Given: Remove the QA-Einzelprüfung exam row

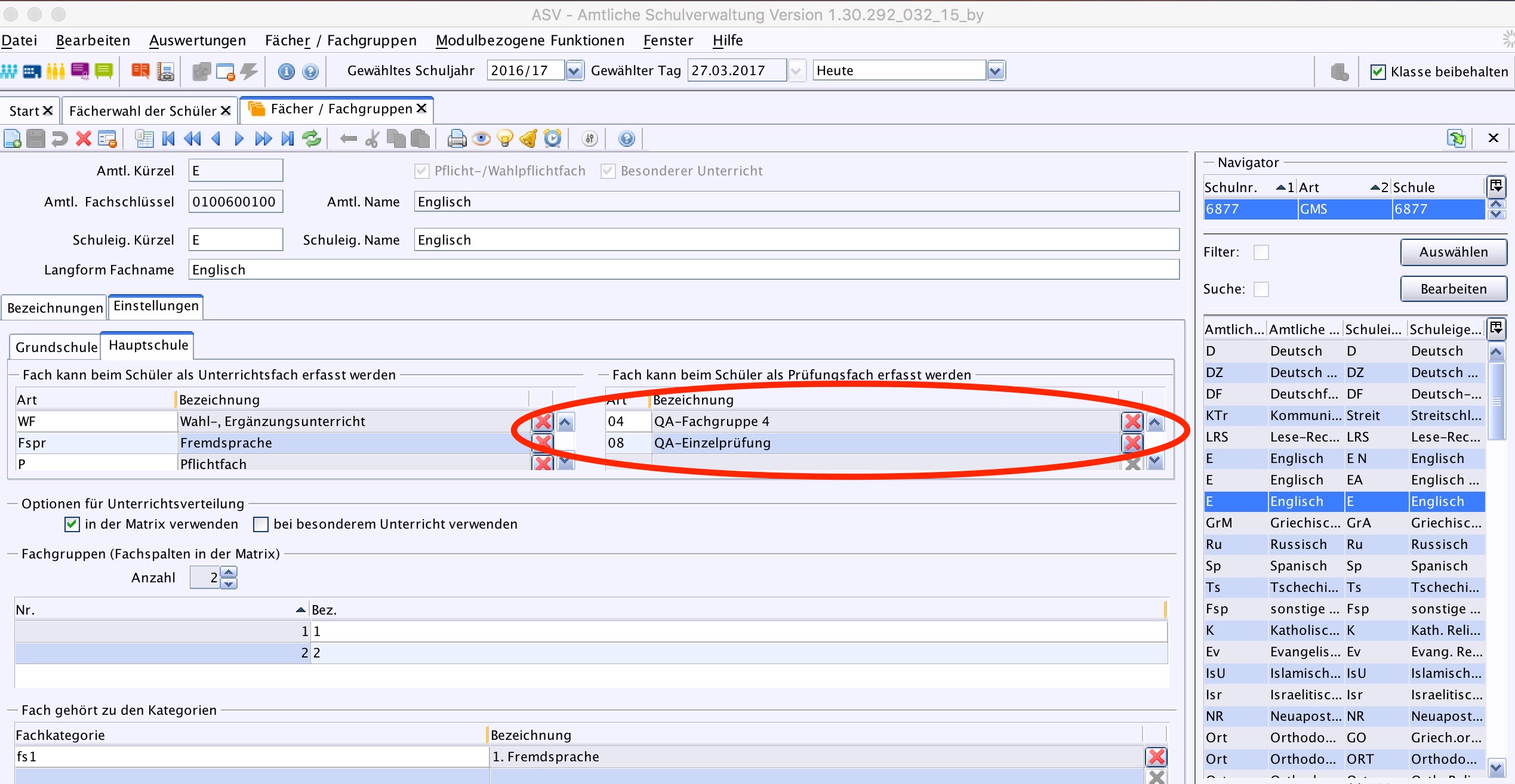Looking at the screenshot, I should (x=1132, y=443).
